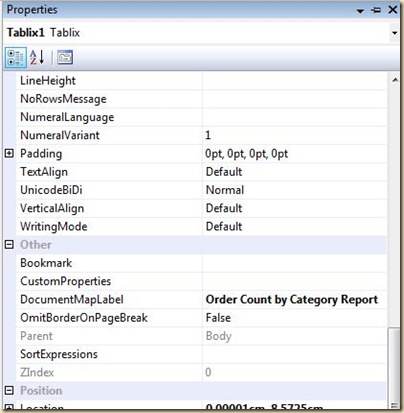Screen dimensions: 404x413
Task: Click the OmitBorderOnPageBreak False value
Action: tap(218, 317)
